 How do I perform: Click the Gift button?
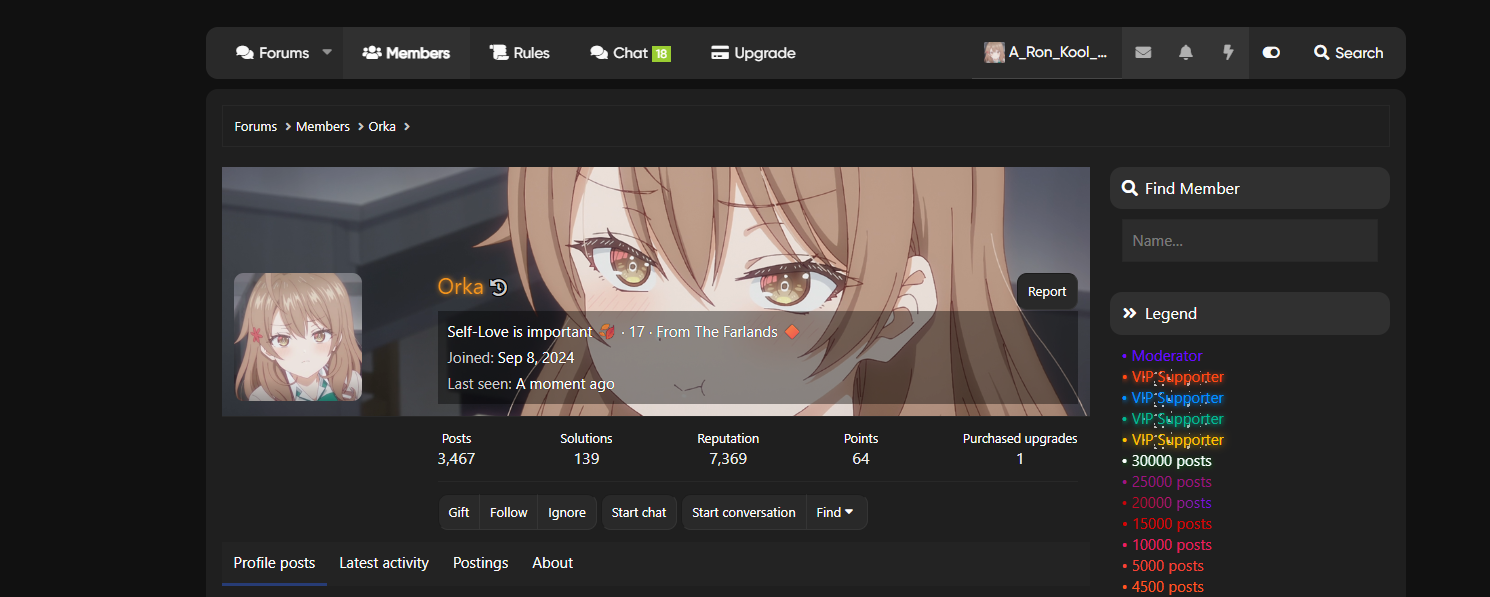point(459,513)
